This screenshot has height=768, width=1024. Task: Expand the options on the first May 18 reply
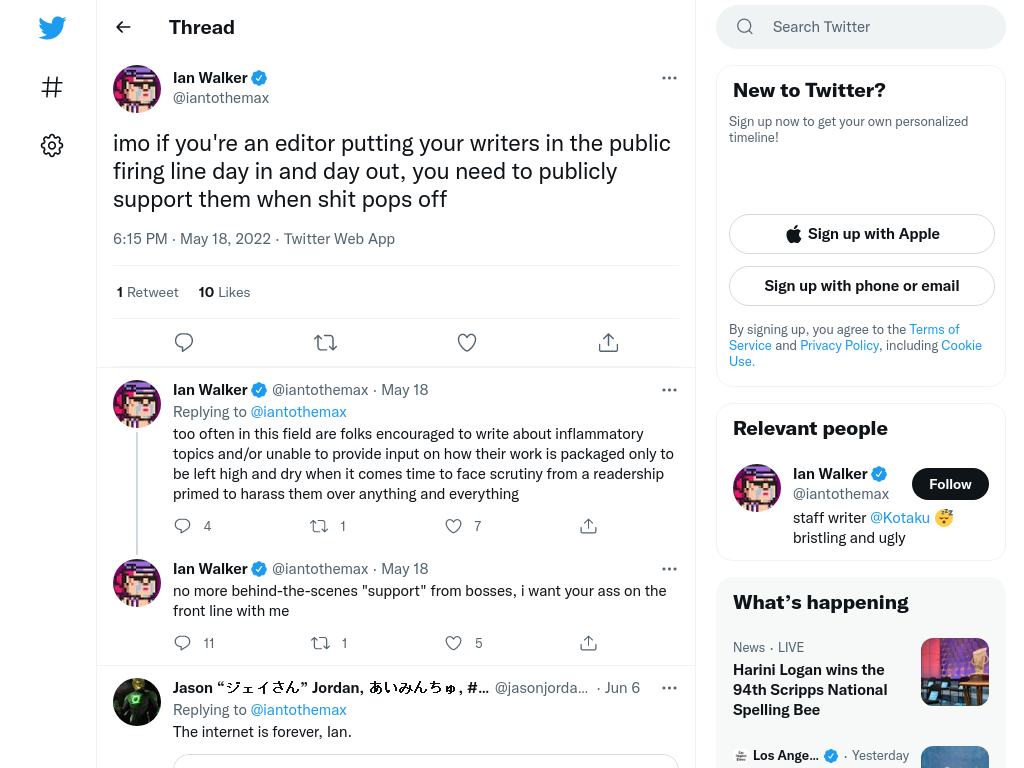669,390
